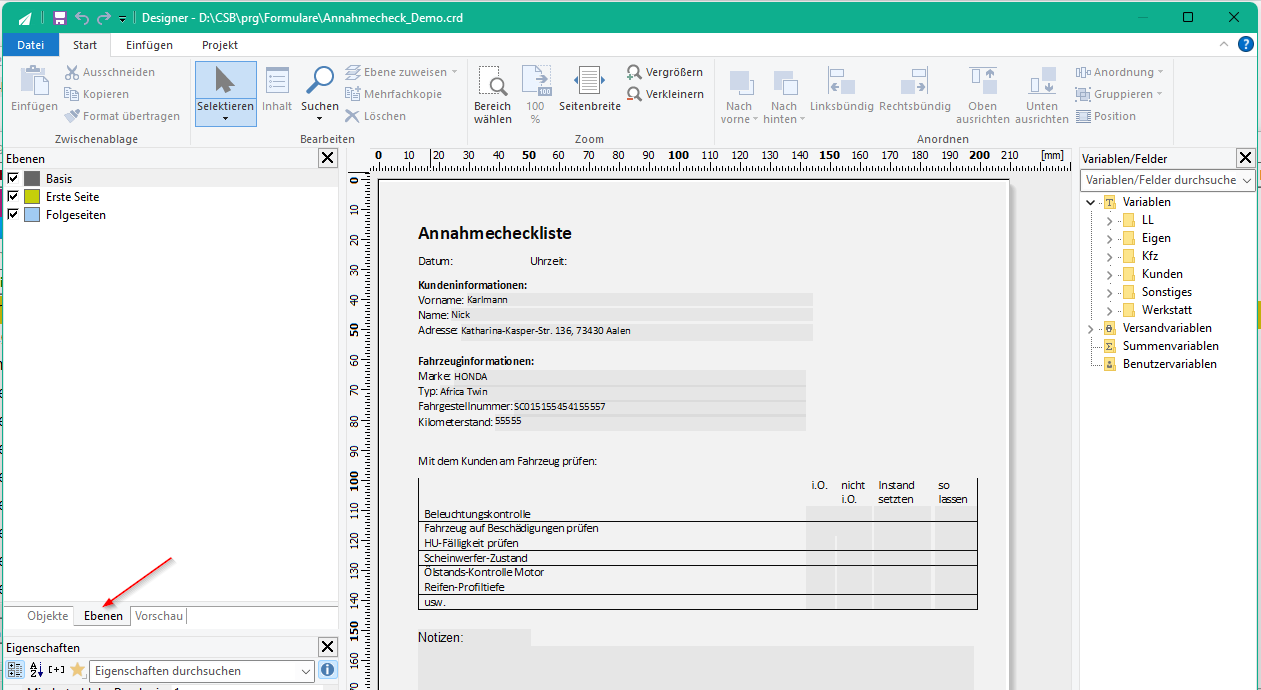The height and width of the screenshot is (690, 1261).
Task: Sort properties alphabetically with A-Z icon
Action: tap(36, 670)
